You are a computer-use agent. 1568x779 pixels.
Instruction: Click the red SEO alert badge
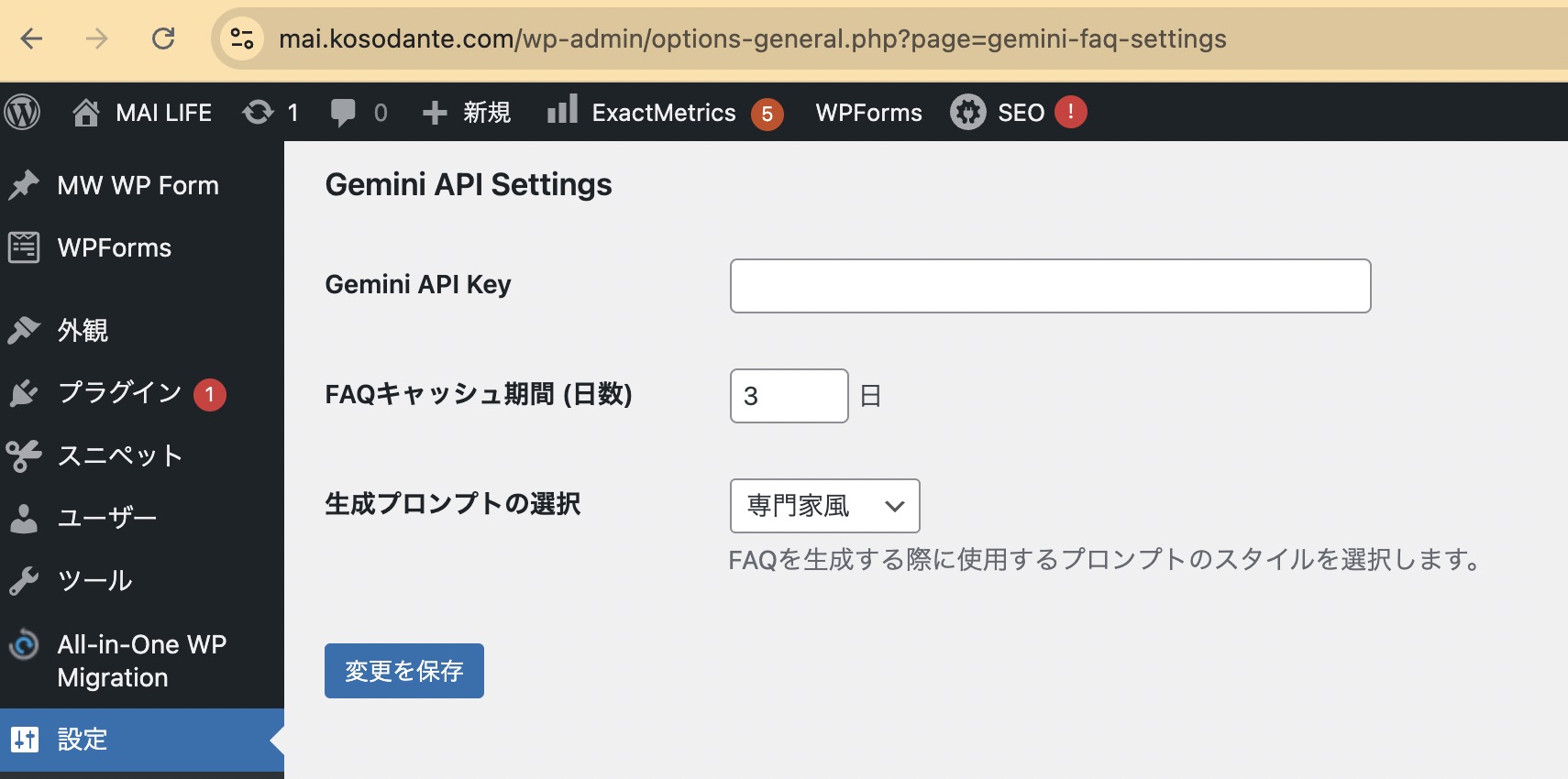pos(1071,112)
